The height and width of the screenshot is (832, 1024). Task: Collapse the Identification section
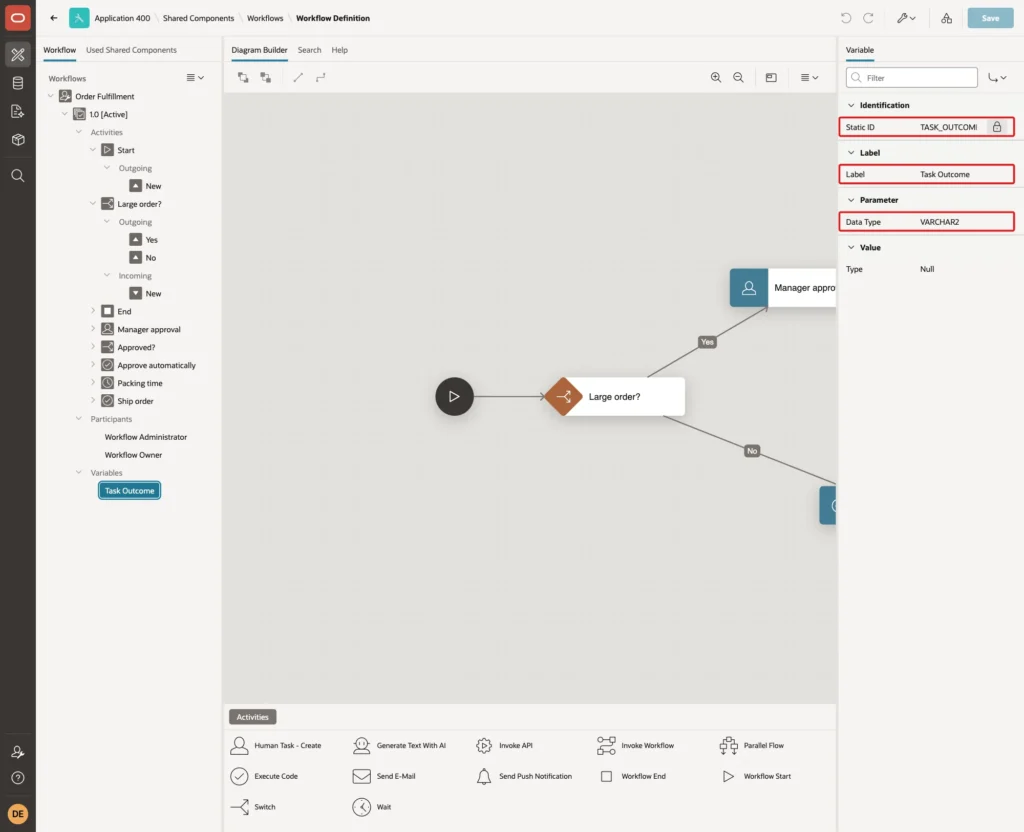point(850,105)
